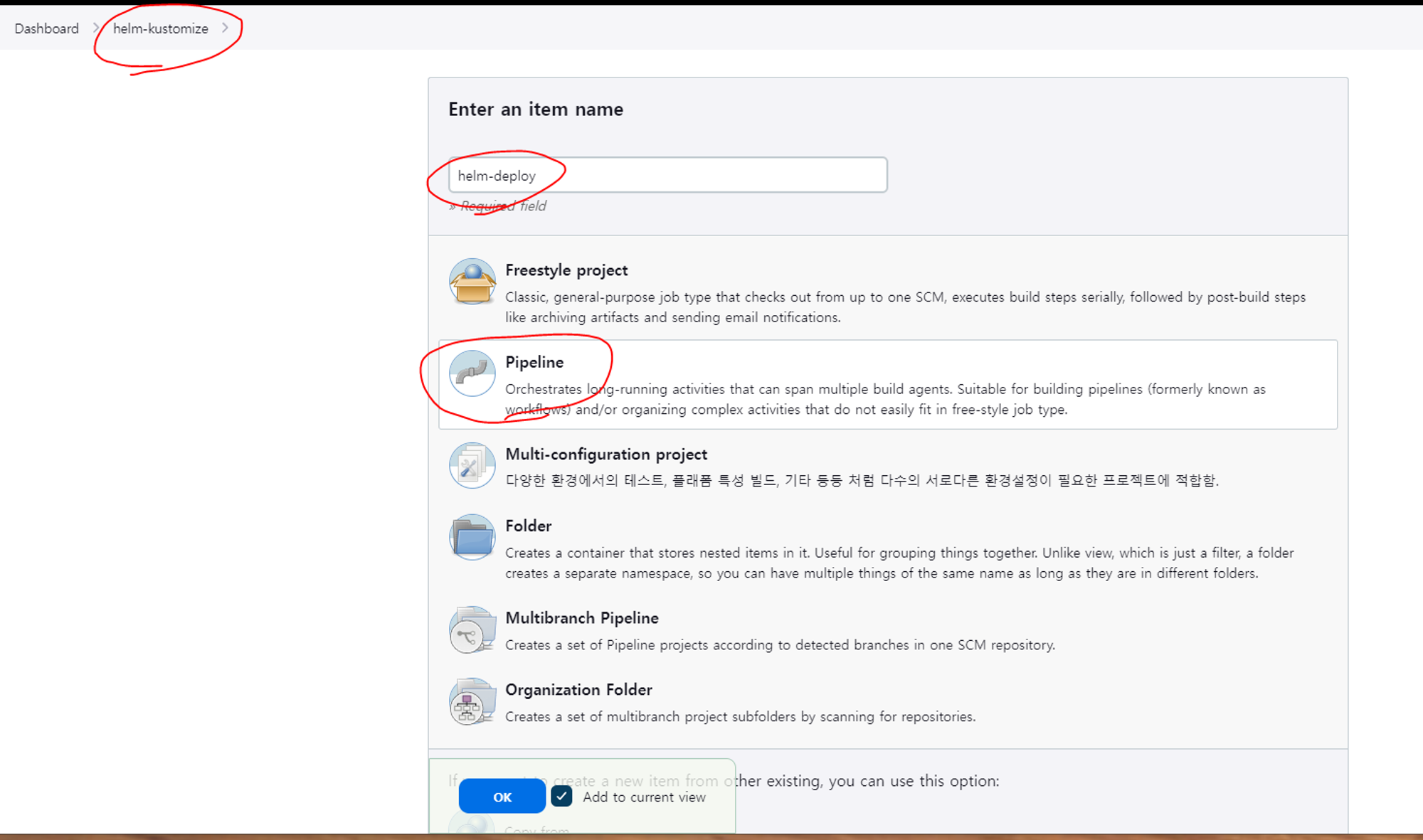Click the item name input field
The image size is (1423, 840).
tap(667, 175)
